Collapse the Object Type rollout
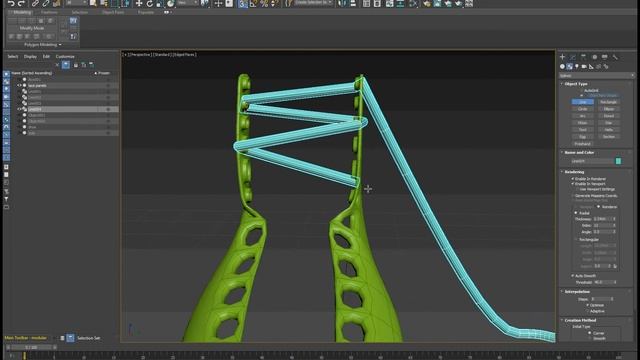640x360 pixels. pyautogui.click(x=576, y=84)
